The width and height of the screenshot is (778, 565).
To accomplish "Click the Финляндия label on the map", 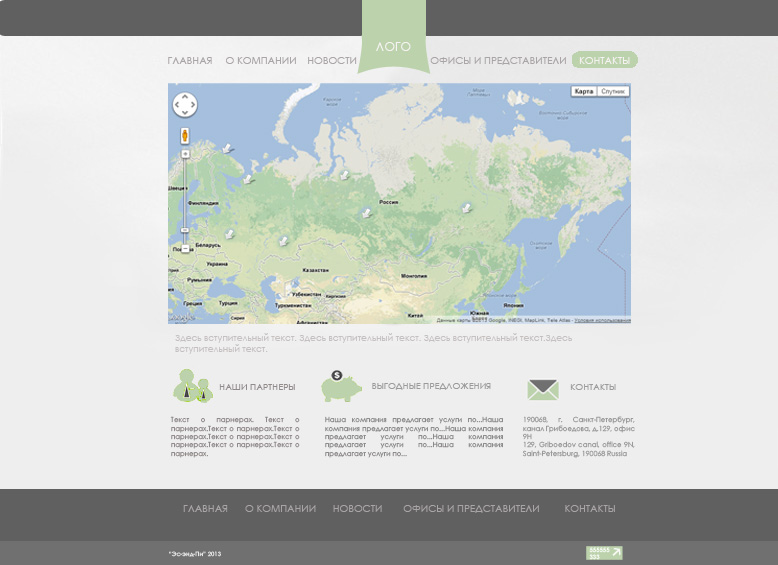I will (203, 203).
